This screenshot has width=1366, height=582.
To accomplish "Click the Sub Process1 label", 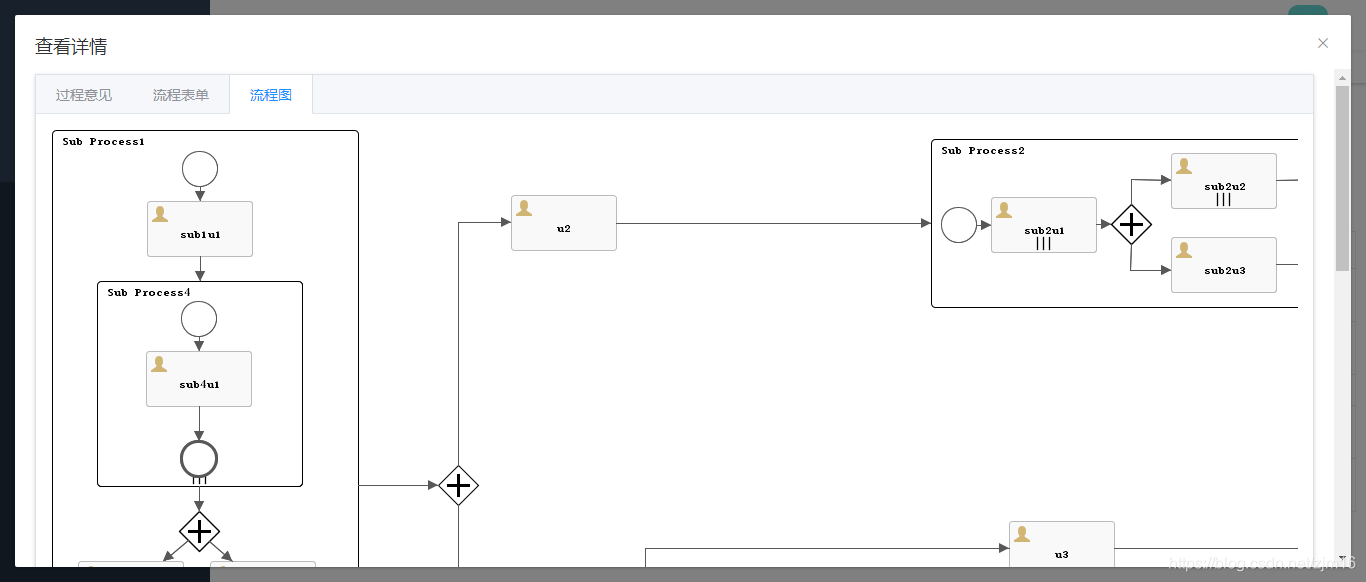I will 103,142.
